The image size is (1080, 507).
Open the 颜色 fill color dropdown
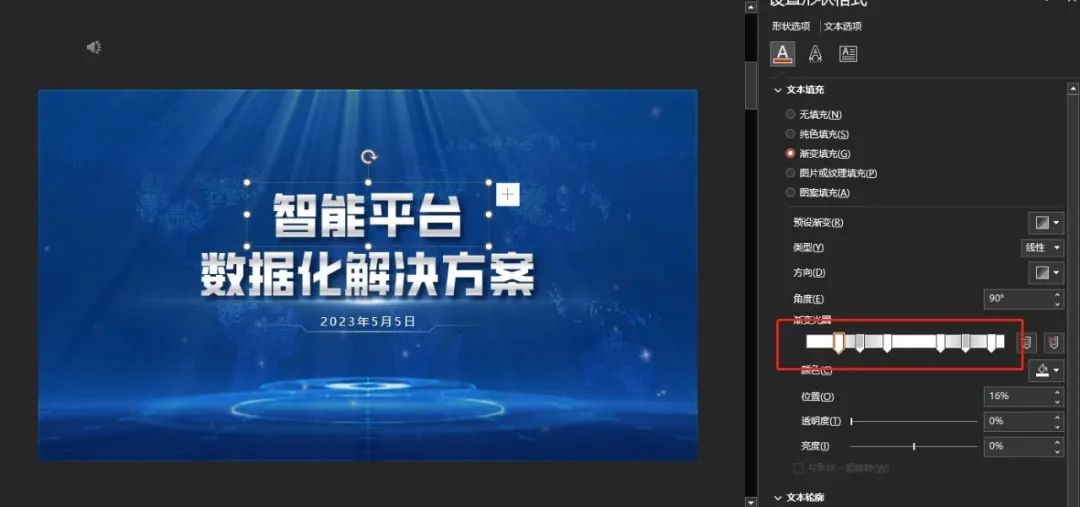point(1046,371)
